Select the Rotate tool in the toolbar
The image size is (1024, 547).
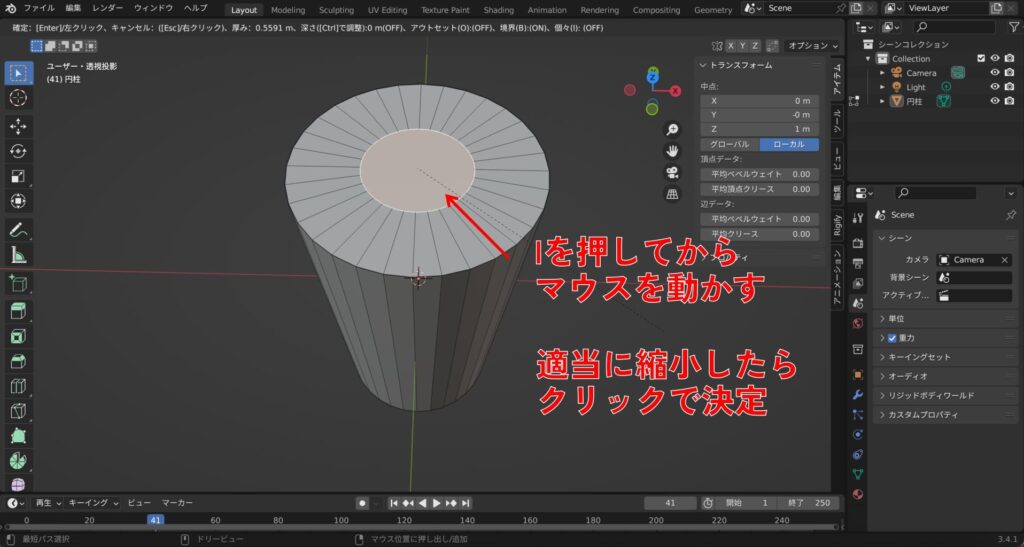point(18,151)
